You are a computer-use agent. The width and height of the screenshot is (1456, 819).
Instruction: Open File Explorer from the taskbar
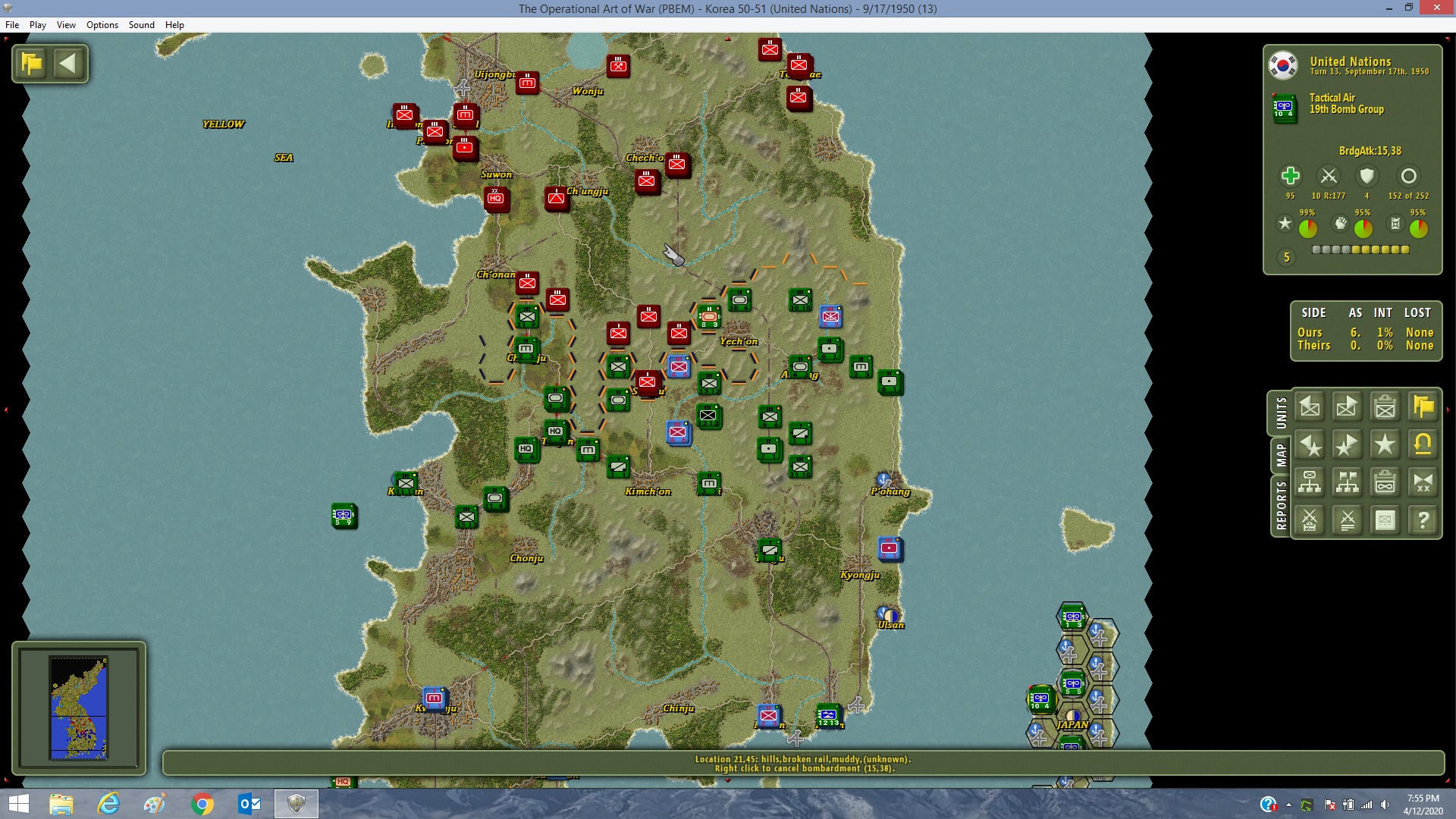[x=61, y=804]
